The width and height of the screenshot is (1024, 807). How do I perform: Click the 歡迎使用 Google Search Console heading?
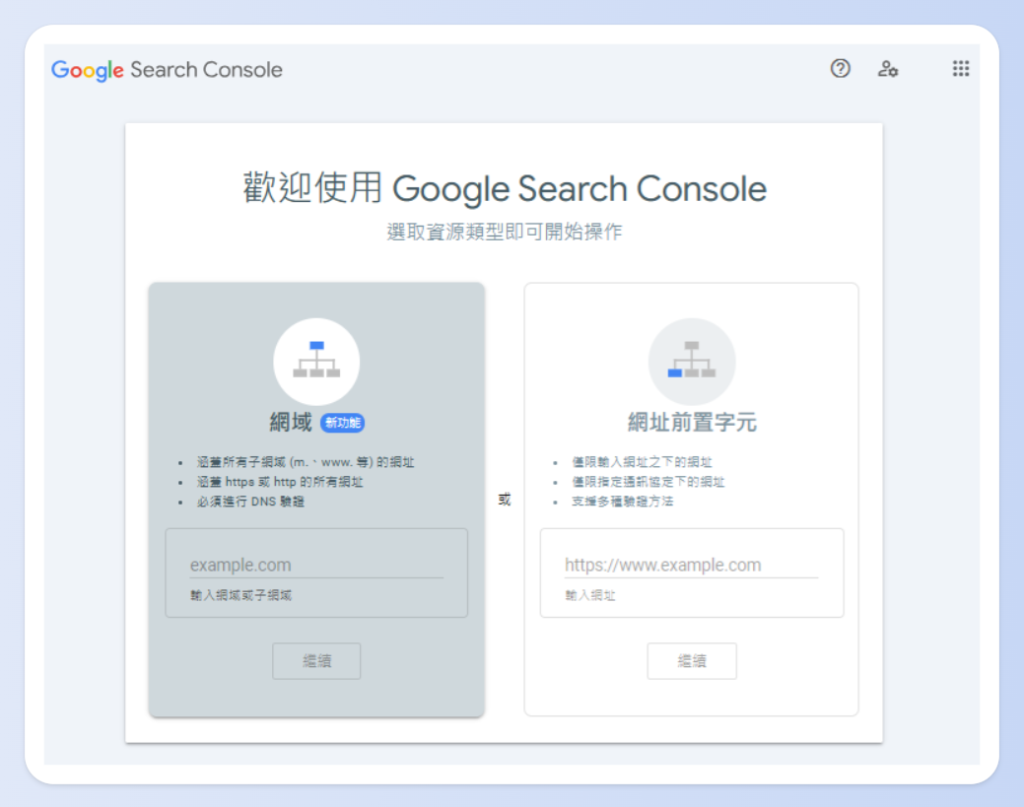(x=503, y=189)
